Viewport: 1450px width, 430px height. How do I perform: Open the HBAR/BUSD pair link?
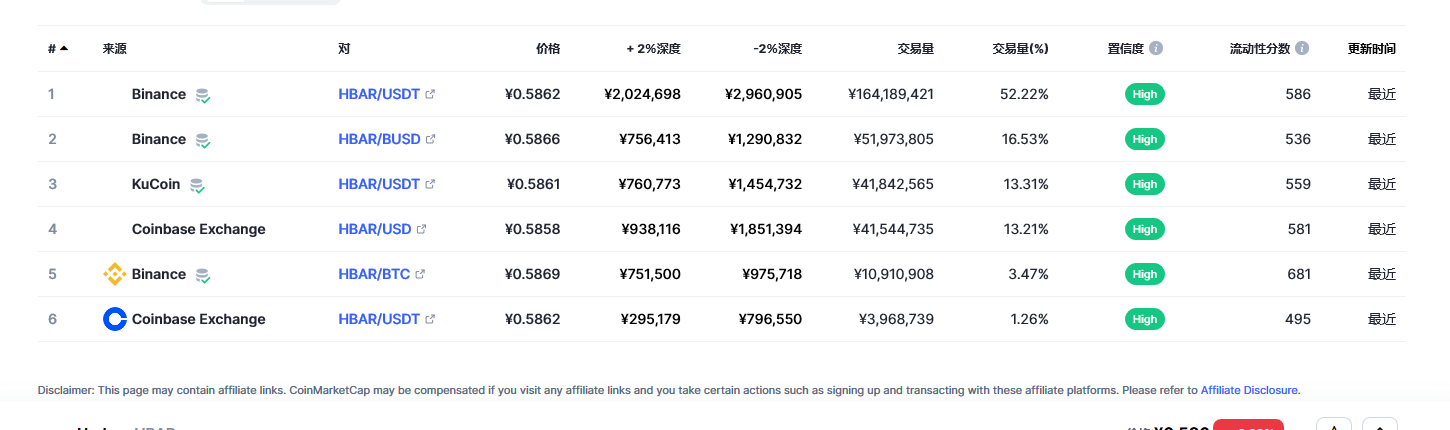tap(379, 139)
